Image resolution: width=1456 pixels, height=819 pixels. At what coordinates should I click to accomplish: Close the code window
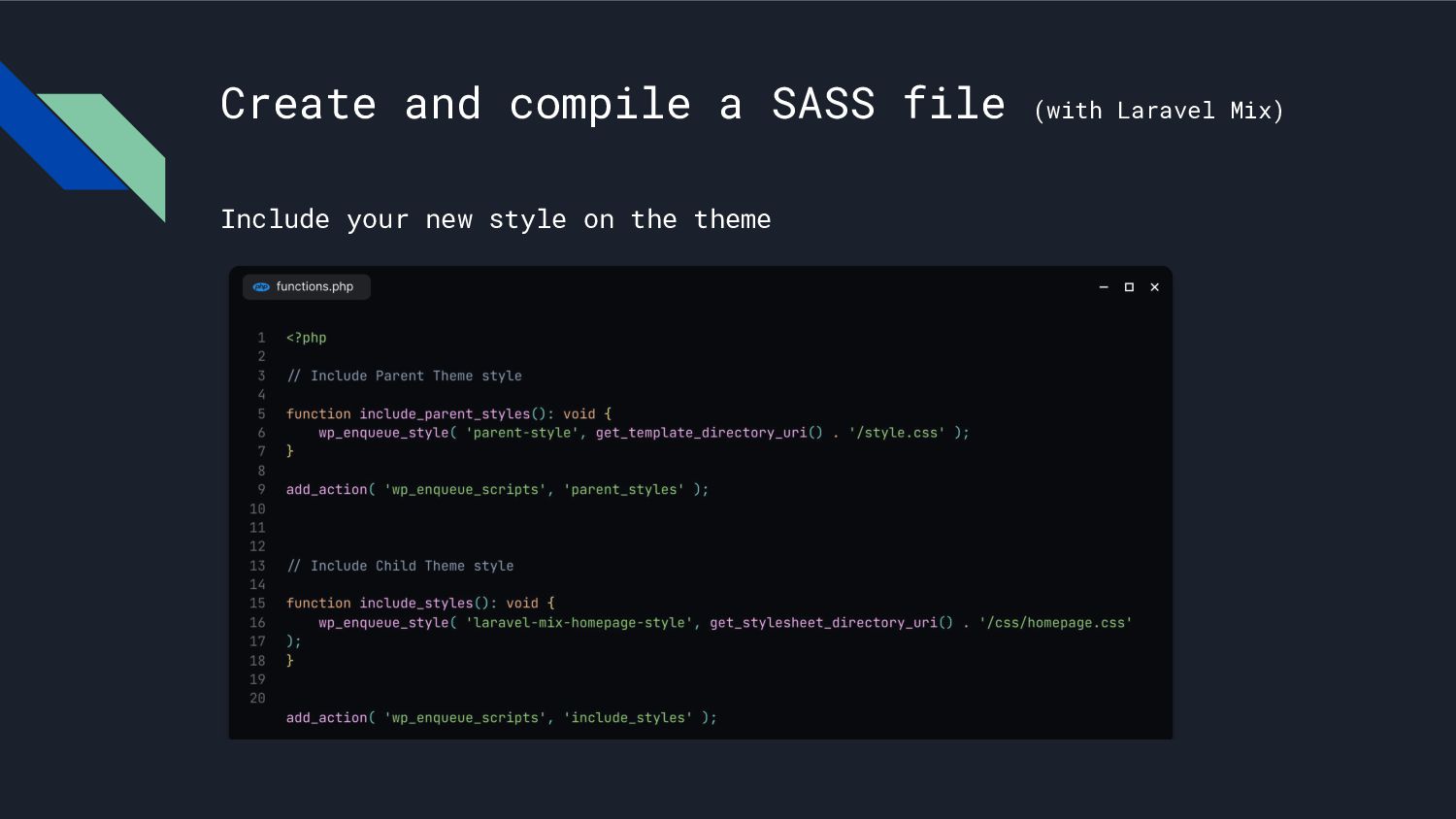pos(1154,287)
